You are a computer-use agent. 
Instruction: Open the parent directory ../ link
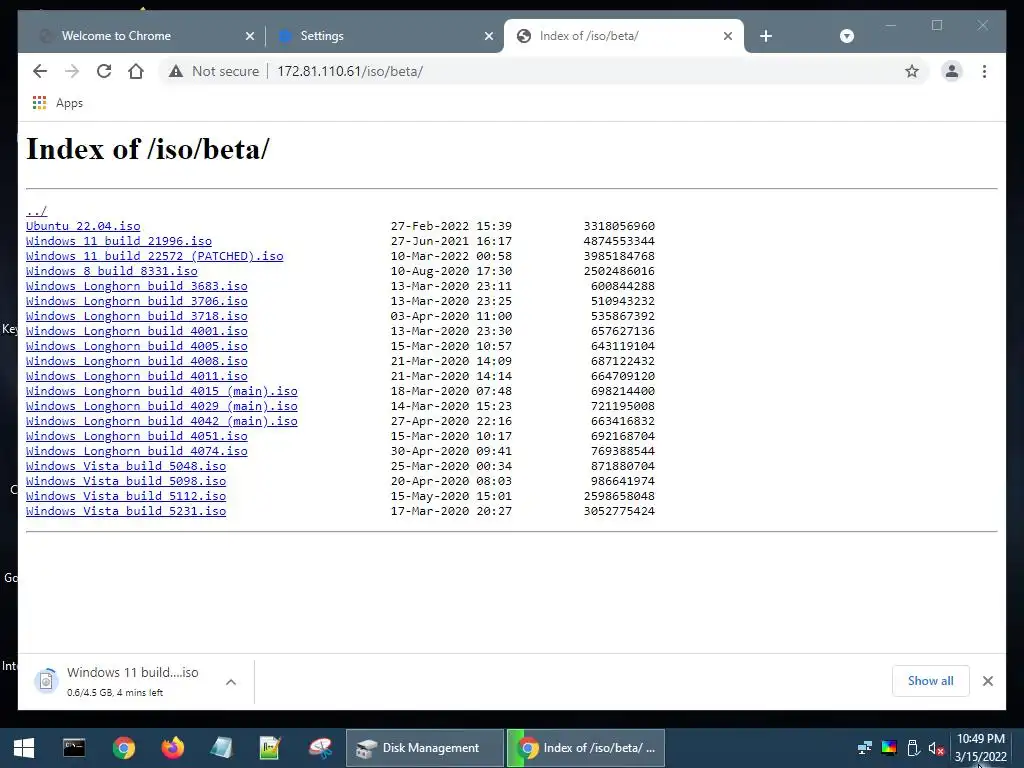[37, 211]
